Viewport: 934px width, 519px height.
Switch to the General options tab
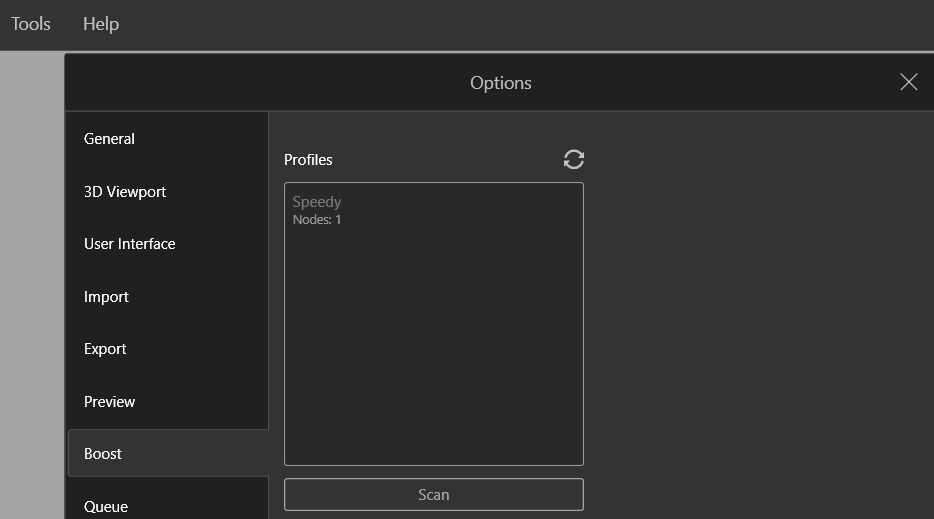pos(110,139)
